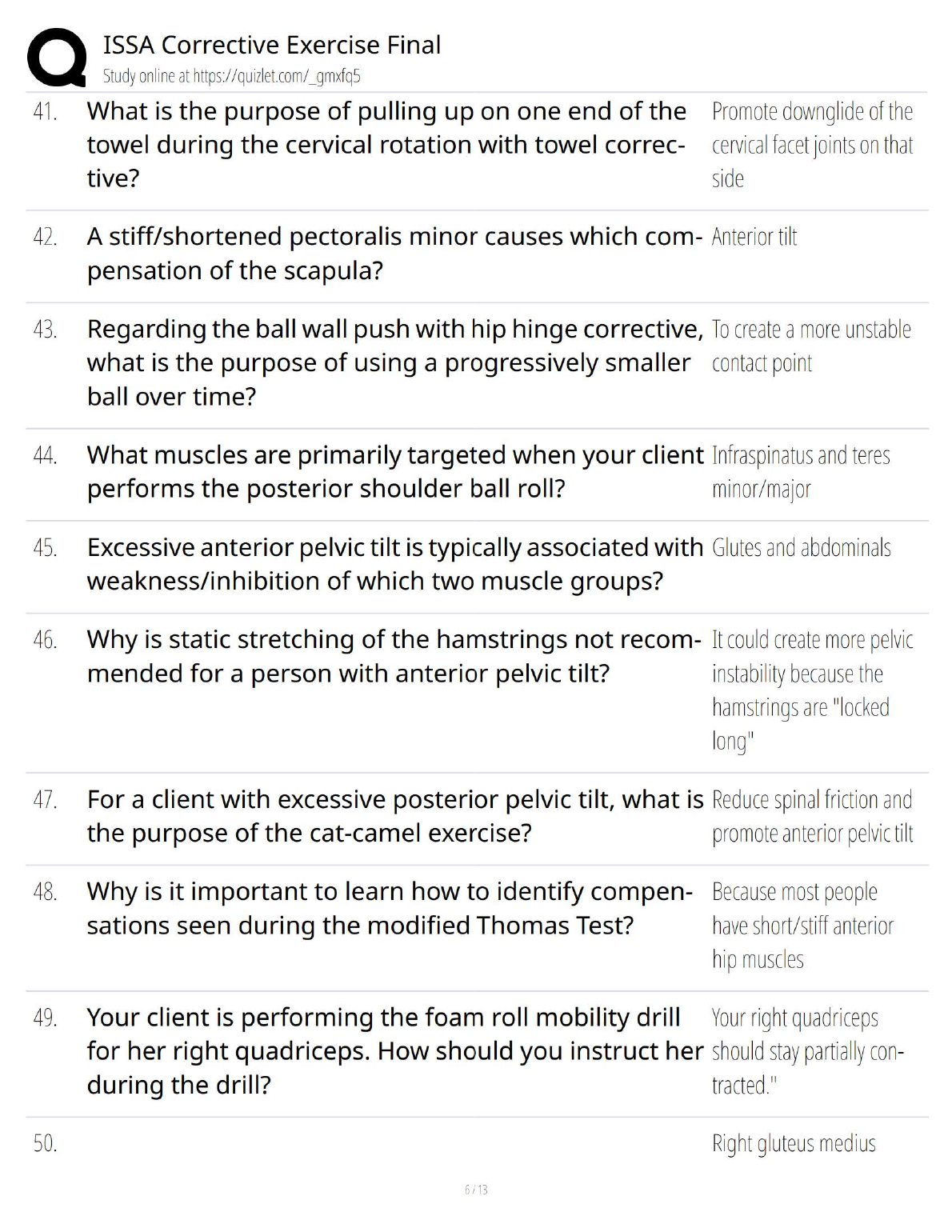
Task: Click the posterior shoulder ball roll question
Action: point(394,472)
